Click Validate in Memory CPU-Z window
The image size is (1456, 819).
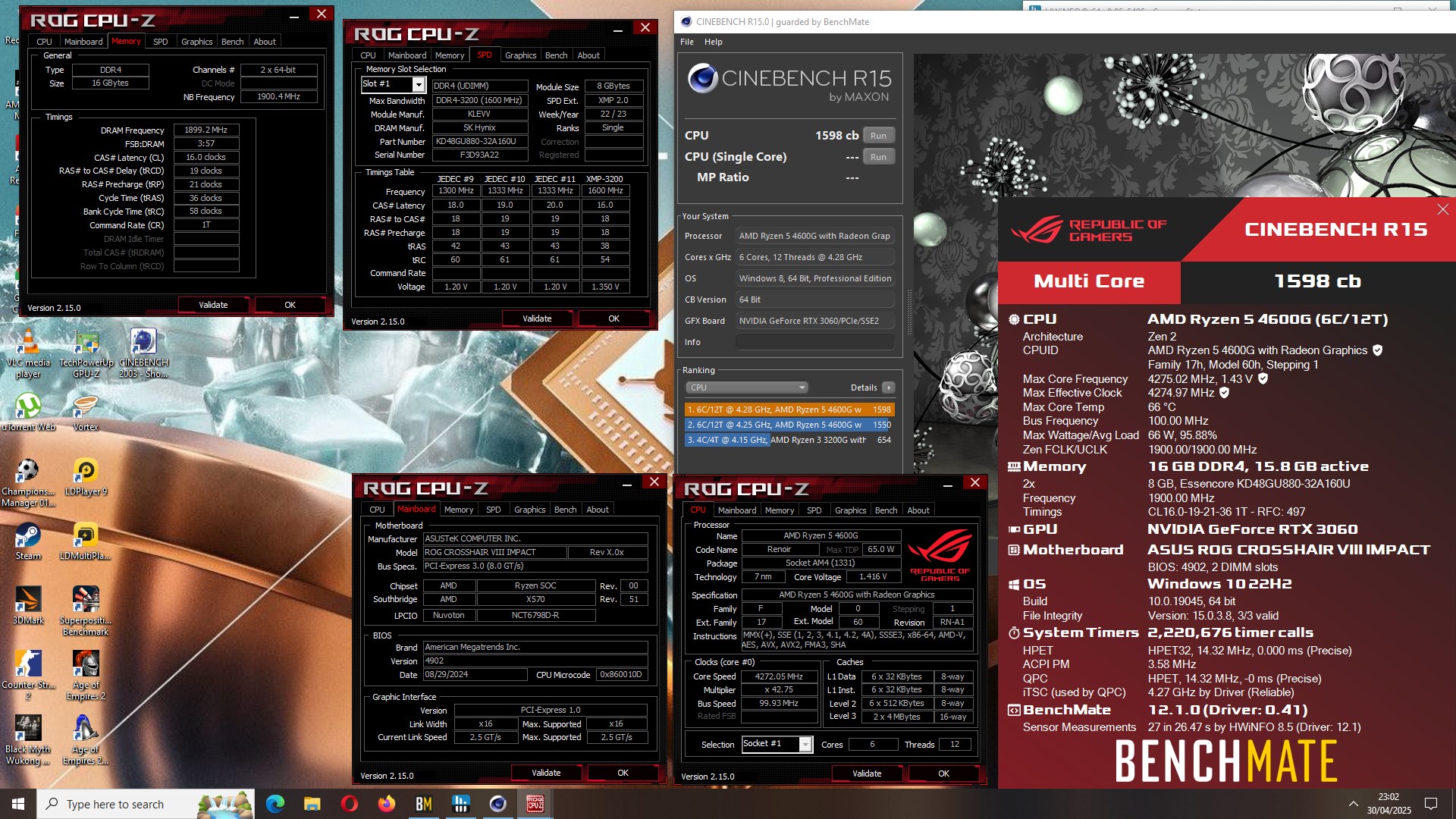(213, 305)
